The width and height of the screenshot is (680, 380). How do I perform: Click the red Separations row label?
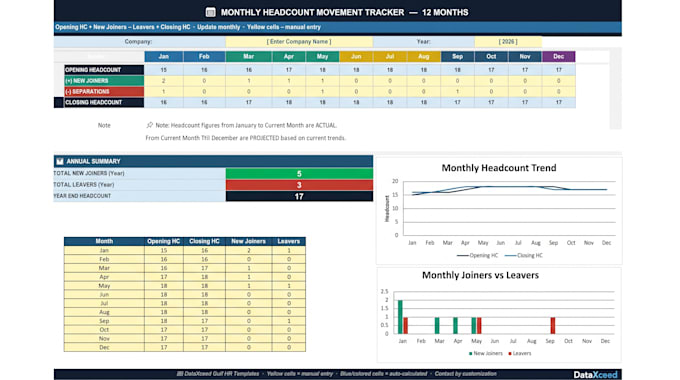(104, 92)
